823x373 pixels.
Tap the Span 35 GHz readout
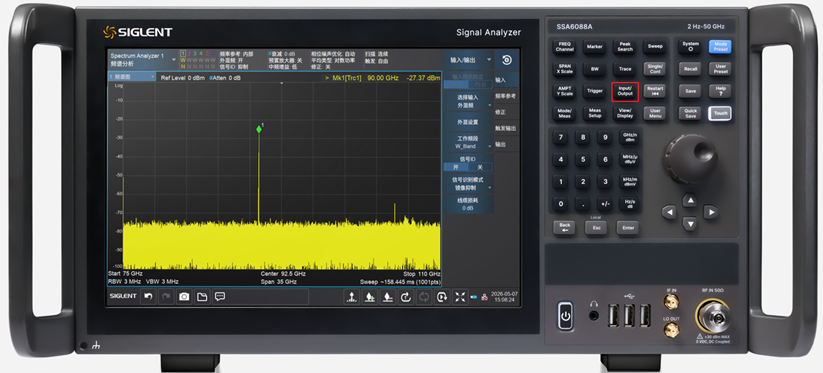pyautogui.click(x=279, y=282)
